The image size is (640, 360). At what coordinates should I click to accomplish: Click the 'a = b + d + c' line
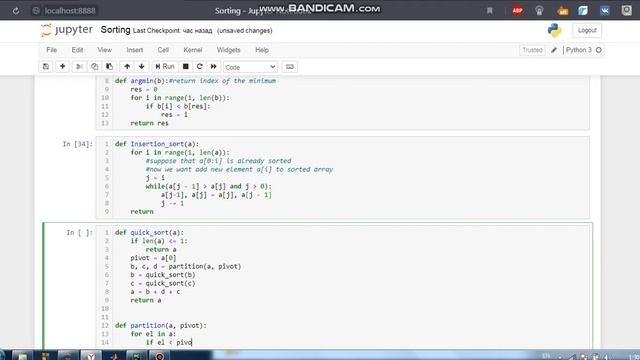[x=155, y=292]
